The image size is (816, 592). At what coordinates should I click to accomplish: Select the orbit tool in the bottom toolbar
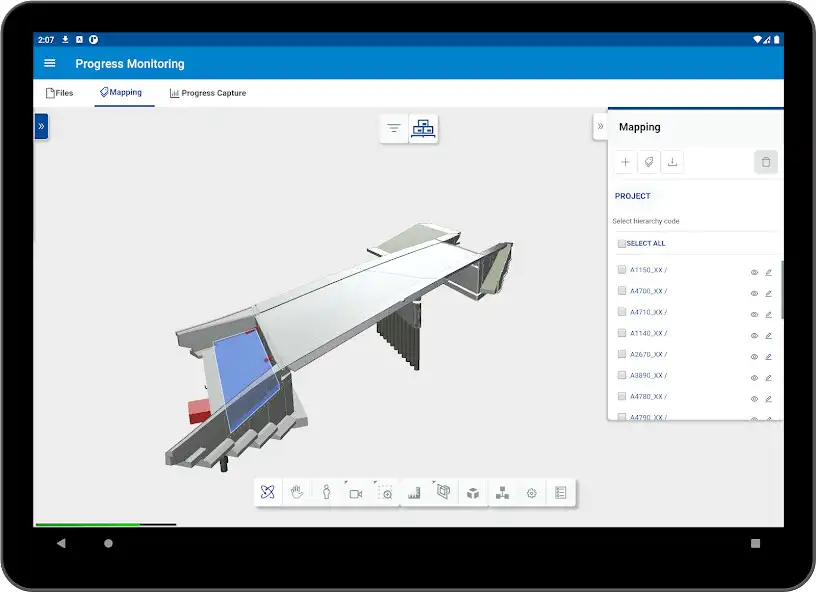coord(267,493)
